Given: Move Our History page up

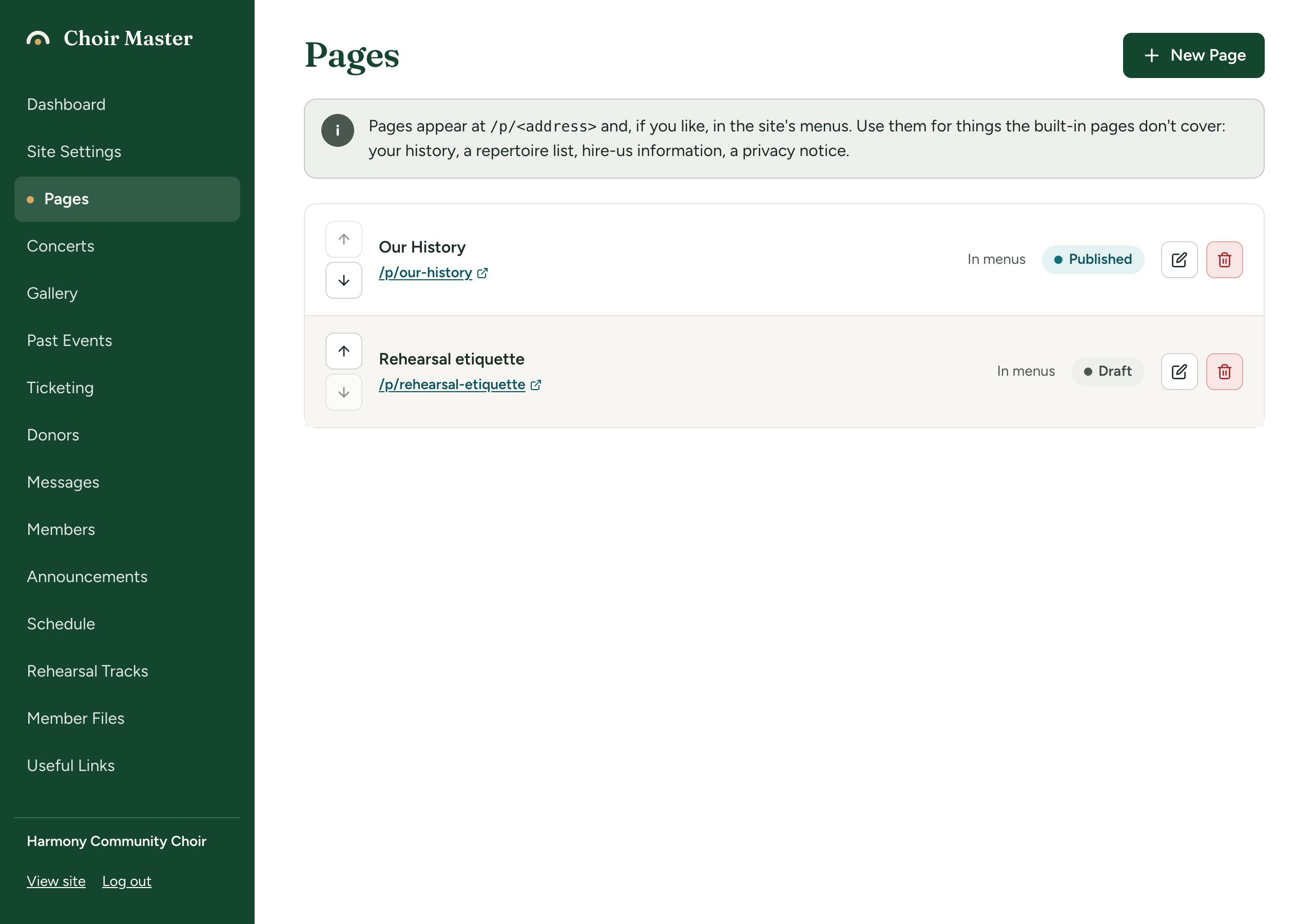Looking at the screenshot, I should click(x=343, y=239).
